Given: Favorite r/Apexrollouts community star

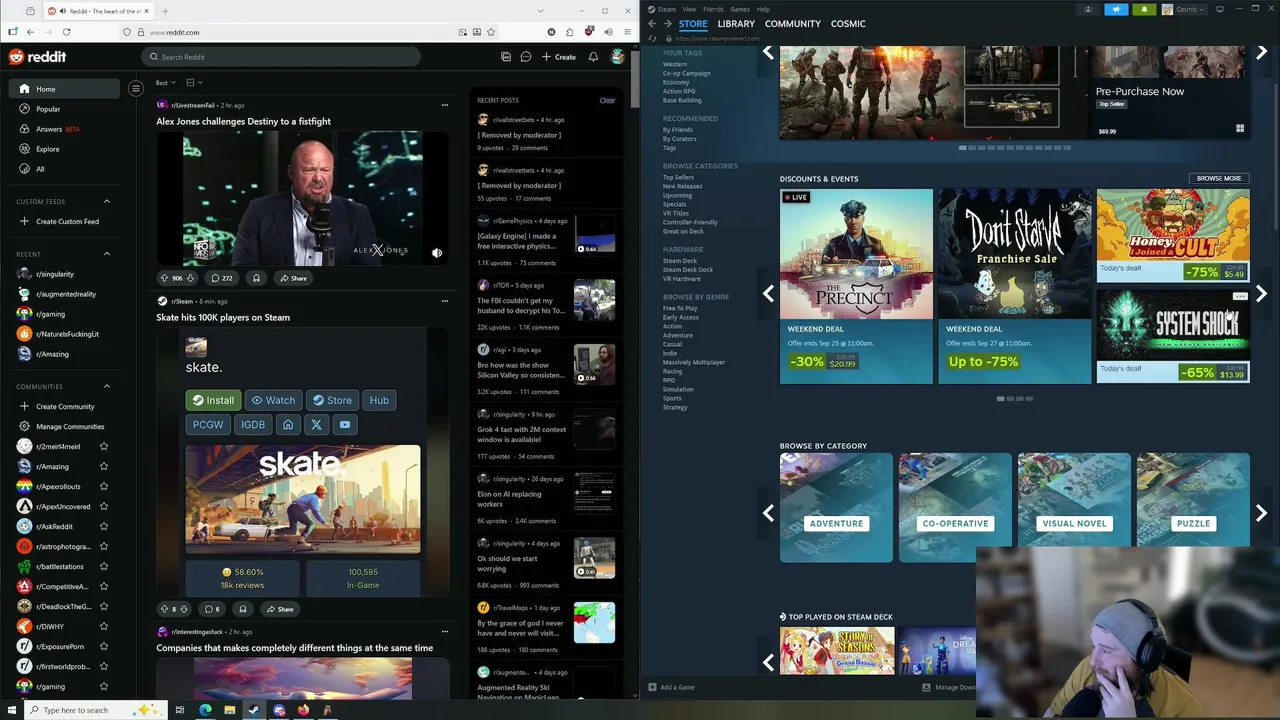Looking at the screenshot, I should coord(103,486).
